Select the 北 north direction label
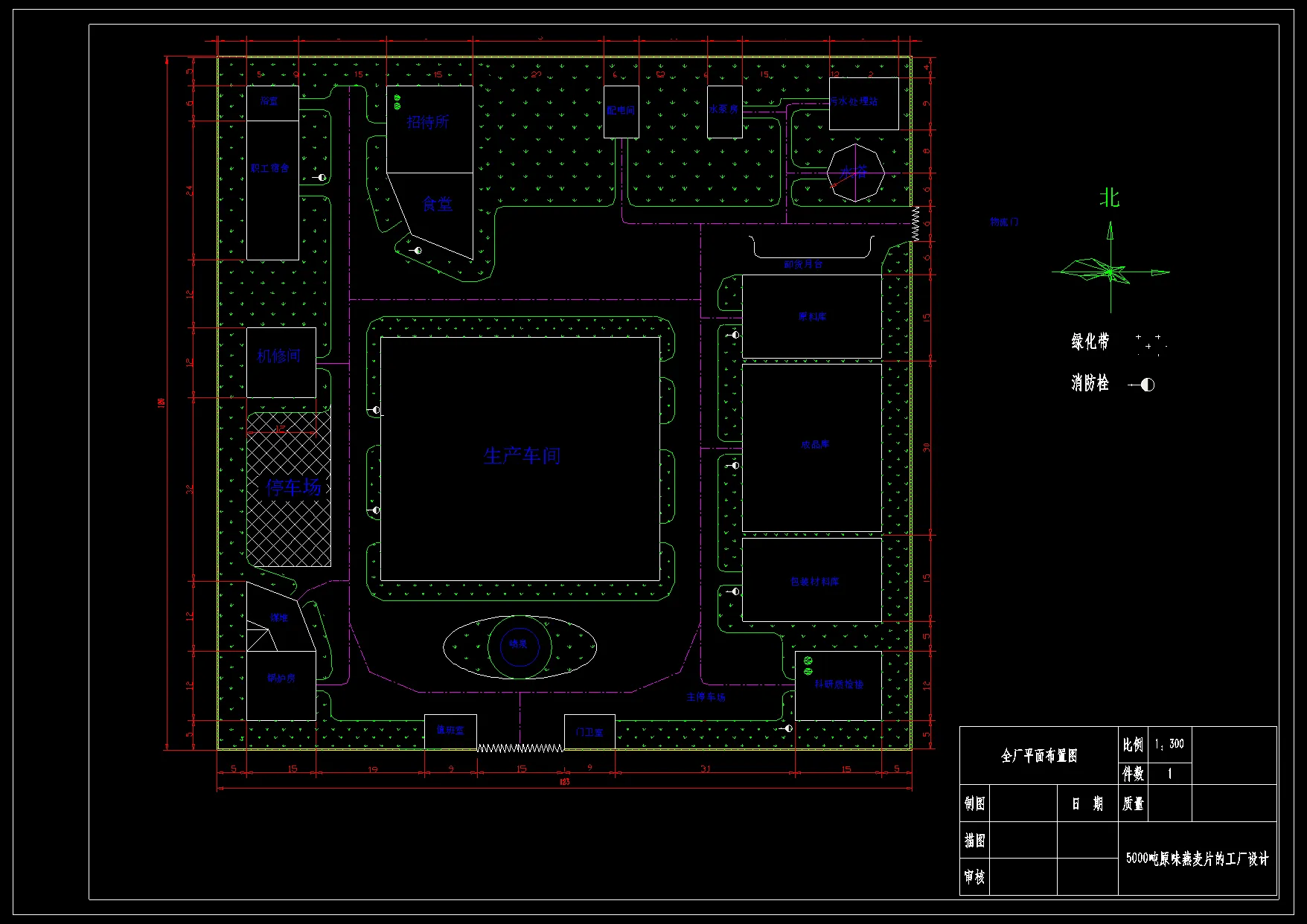 click(1110, 198)
